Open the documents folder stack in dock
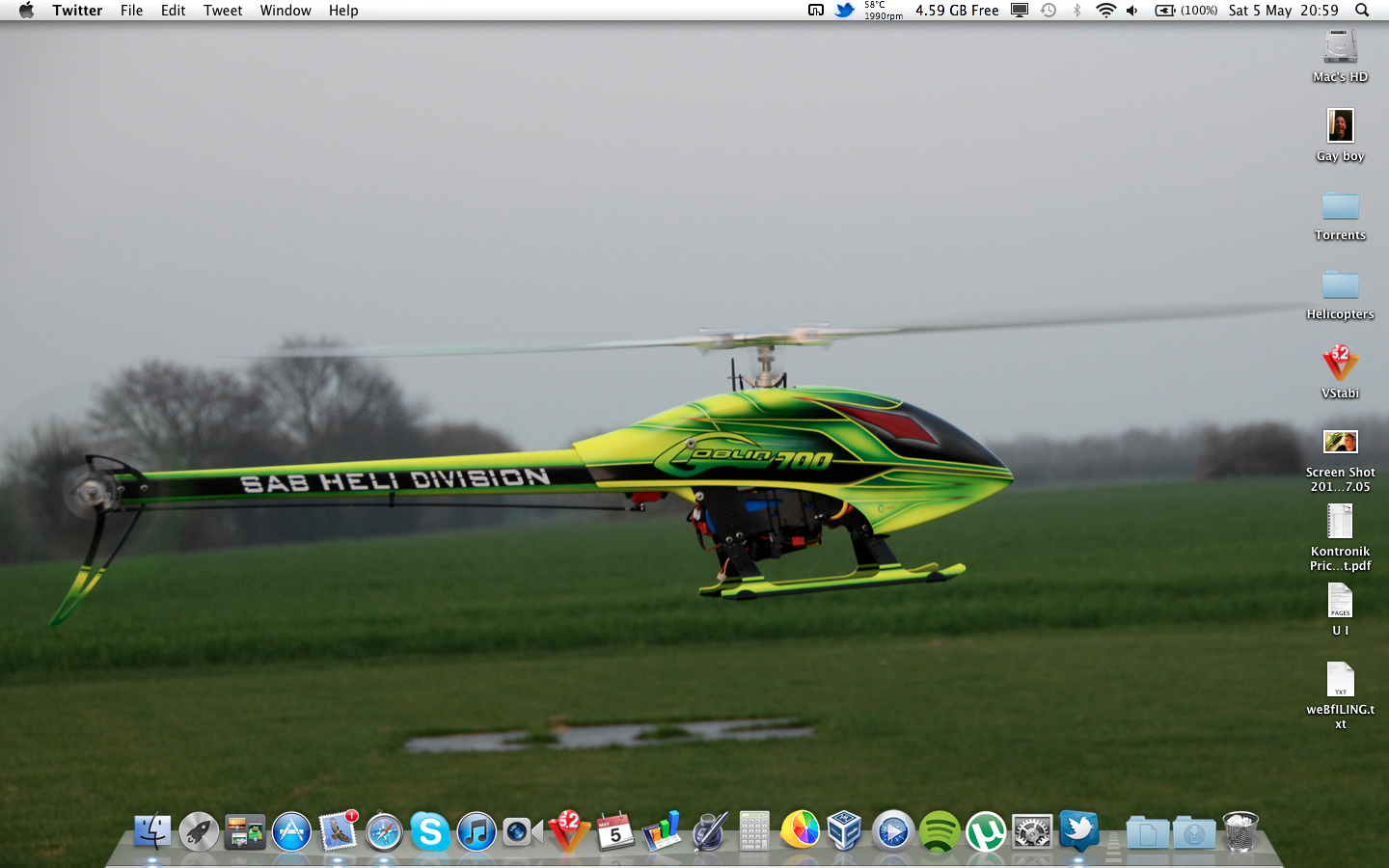The image size is (1389, 868). 1147,832
